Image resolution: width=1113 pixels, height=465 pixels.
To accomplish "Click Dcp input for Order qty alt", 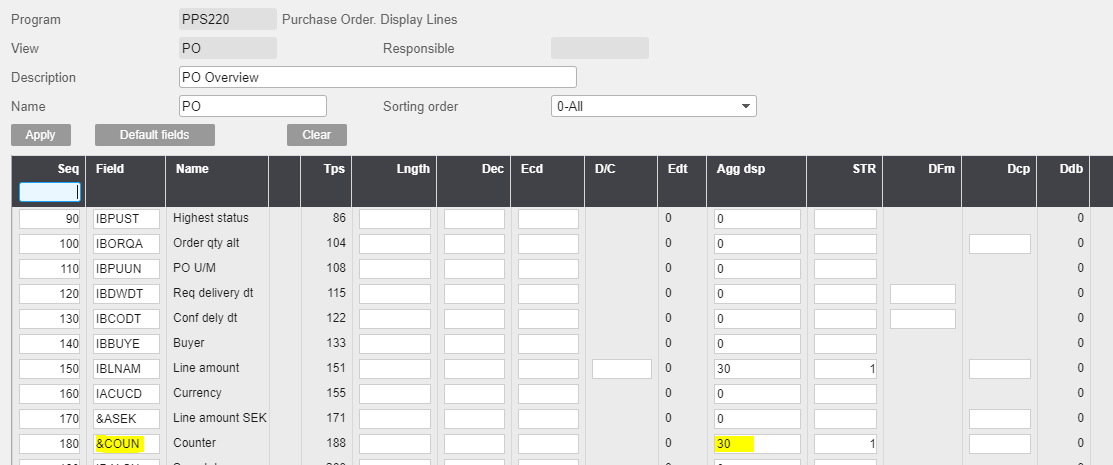I will [x=999, y=243].
